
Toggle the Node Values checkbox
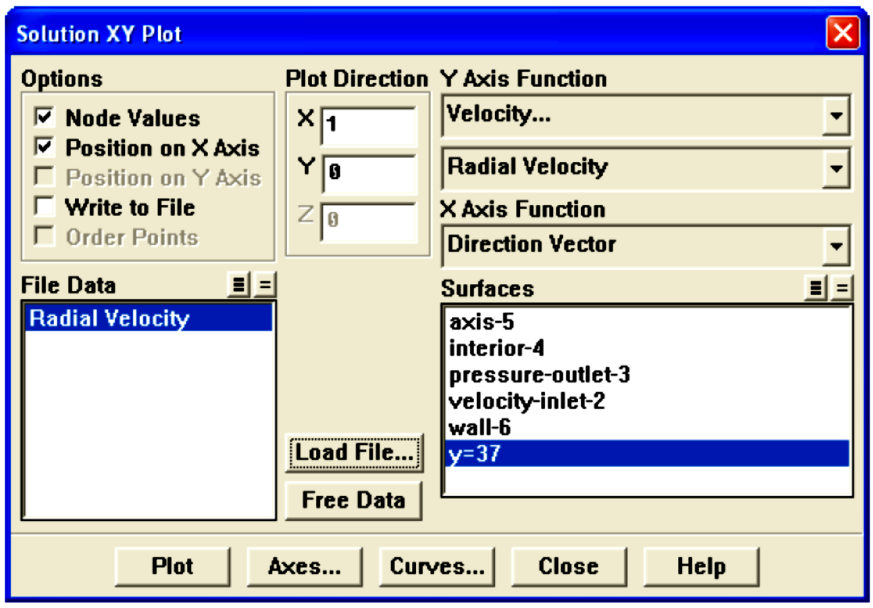point(45,118)
